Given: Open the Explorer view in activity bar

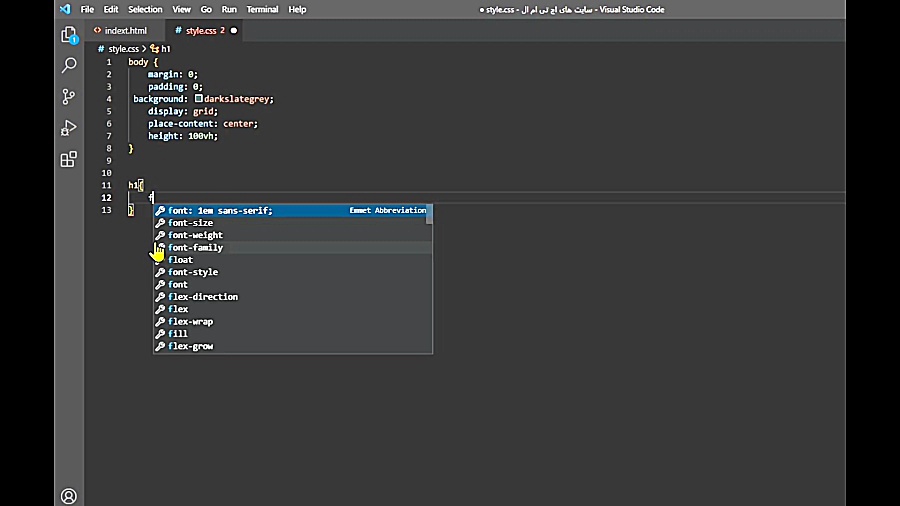Looking at the screenshot, I should (x=69, y=35).
